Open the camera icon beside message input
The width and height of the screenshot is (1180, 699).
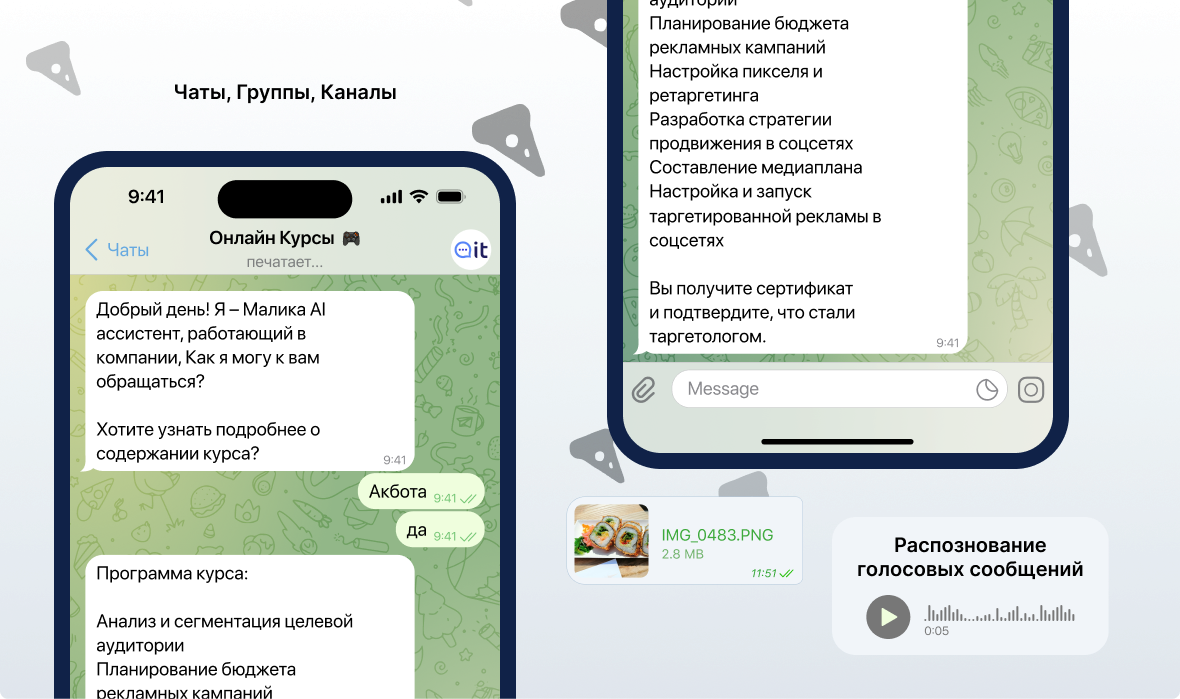coord(1030,389)
